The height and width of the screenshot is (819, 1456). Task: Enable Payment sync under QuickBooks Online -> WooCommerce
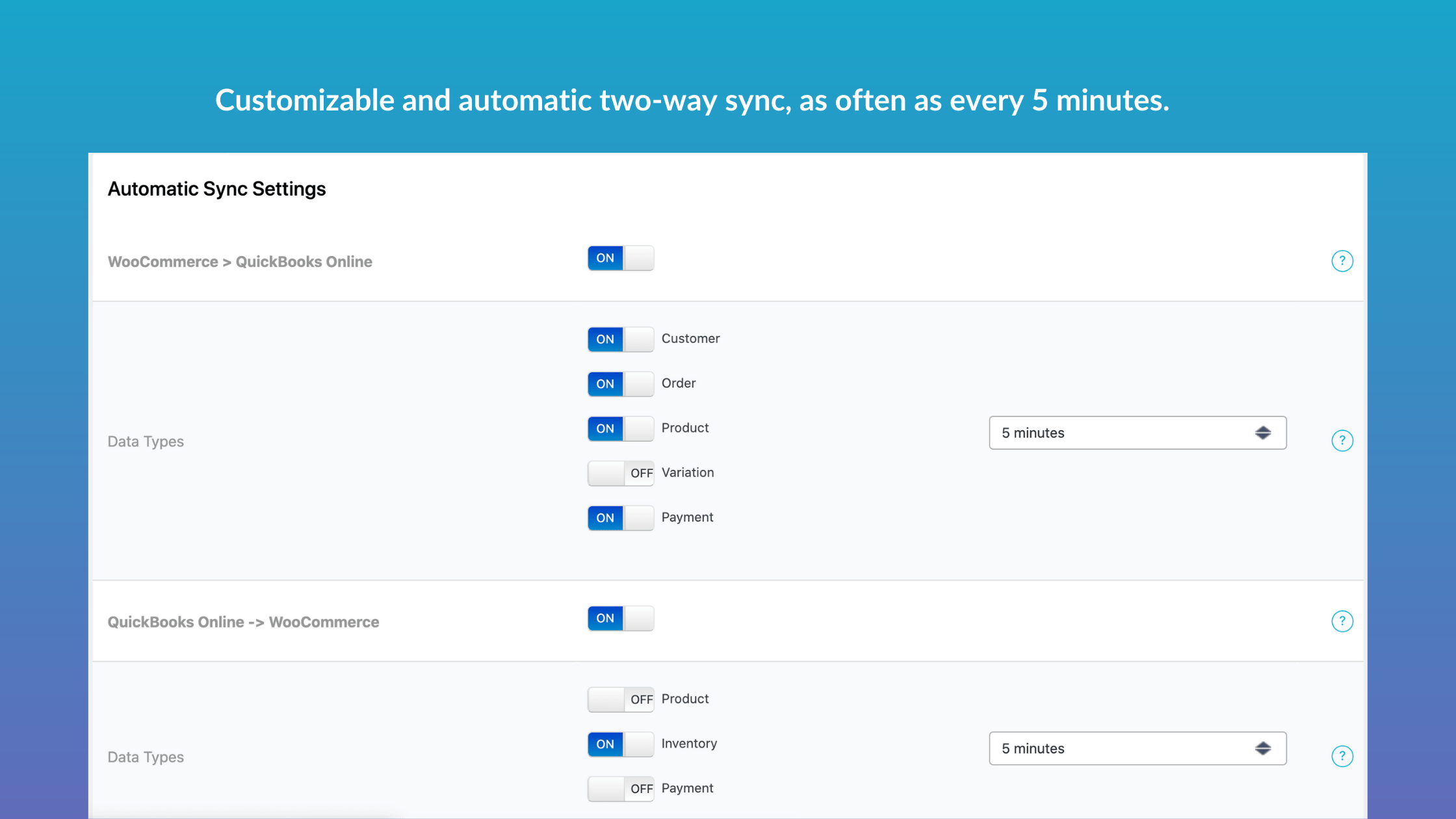click(x=620, y=788)
